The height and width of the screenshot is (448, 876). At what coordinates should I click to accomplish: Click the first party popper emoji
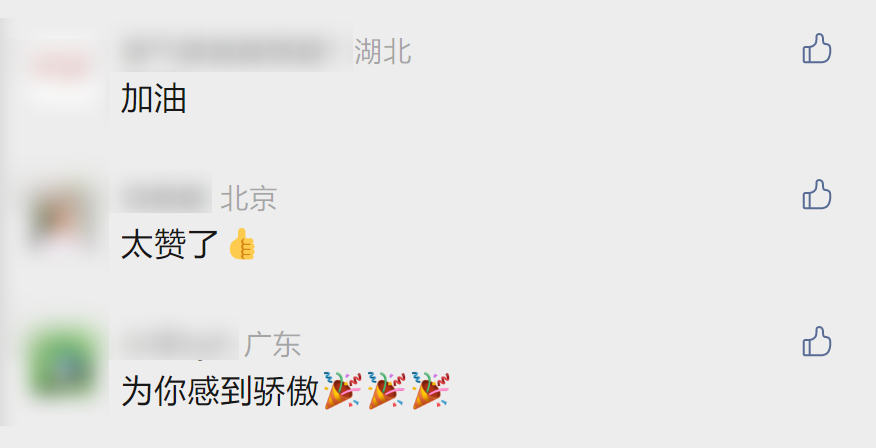tap(342, 390)
